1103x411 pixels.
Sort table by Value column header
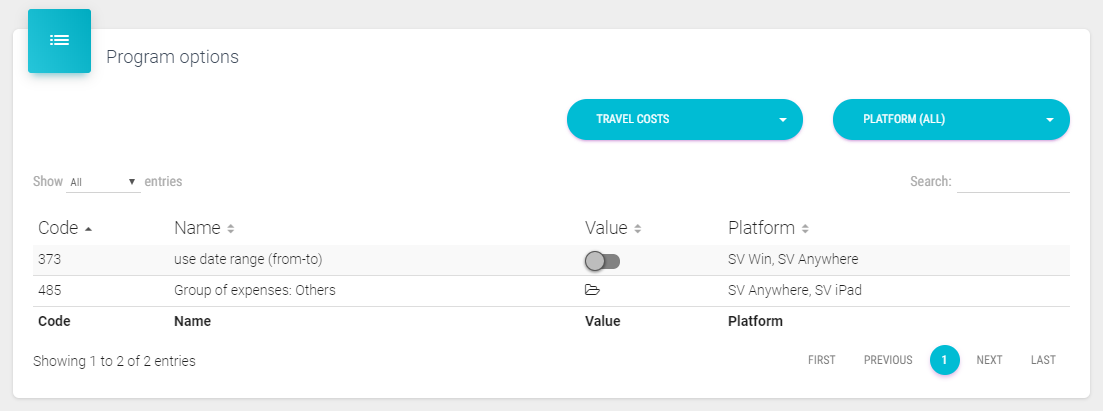612,228
